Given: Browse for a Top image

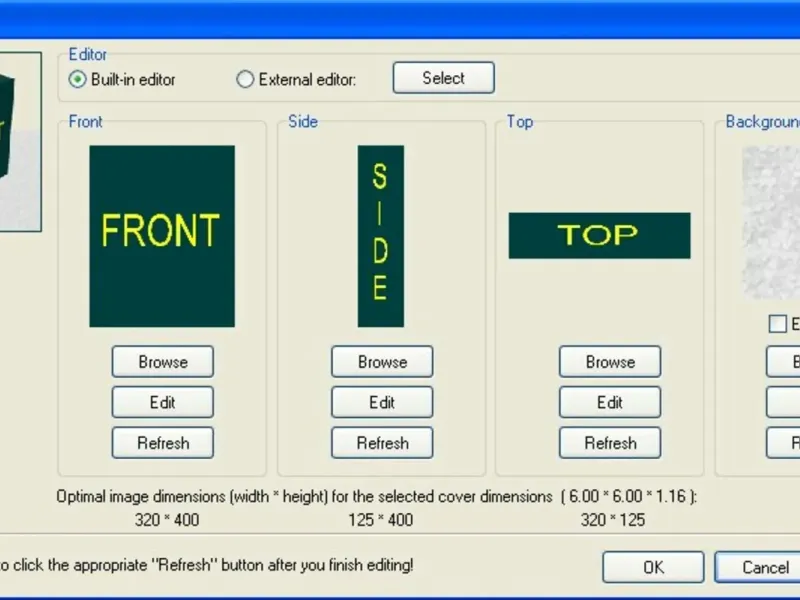Looking at the screenshot, I should (610, 362).
